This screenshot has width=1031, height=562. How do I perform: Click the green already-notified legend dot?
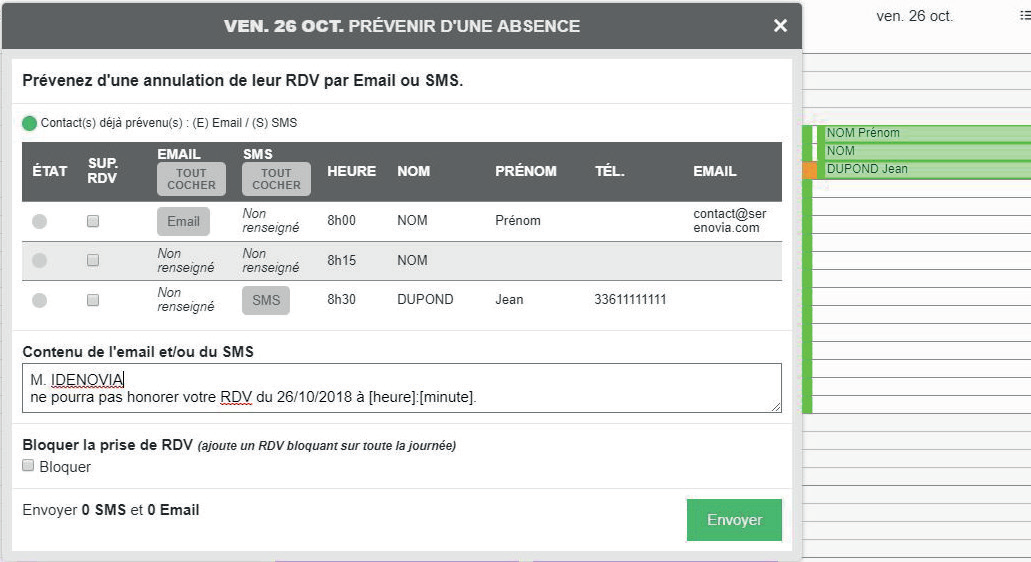(29, 123)
